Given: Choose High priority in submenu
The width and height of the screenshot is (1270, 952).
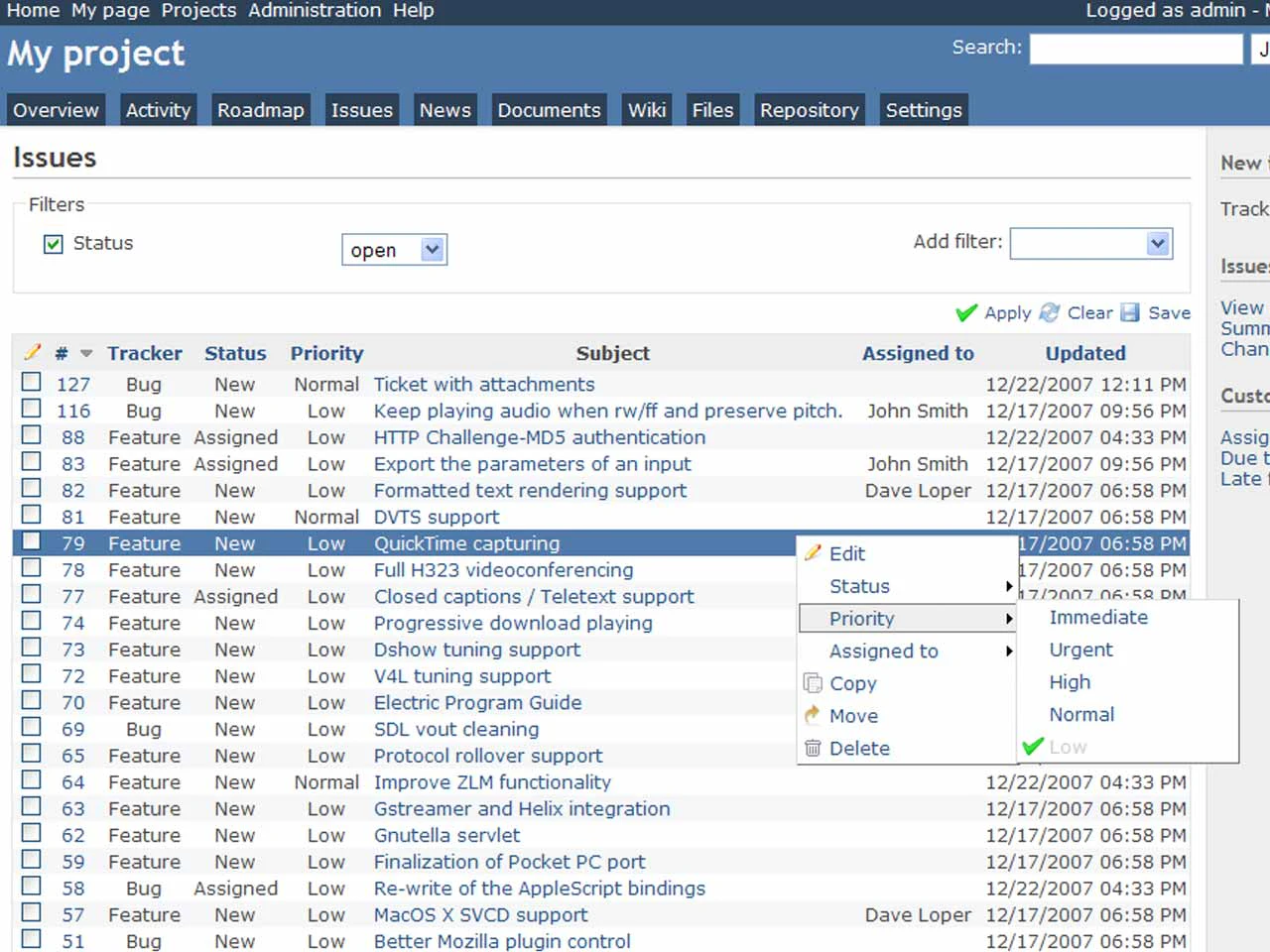Looking at the screenshot, I should (1070, 682).
